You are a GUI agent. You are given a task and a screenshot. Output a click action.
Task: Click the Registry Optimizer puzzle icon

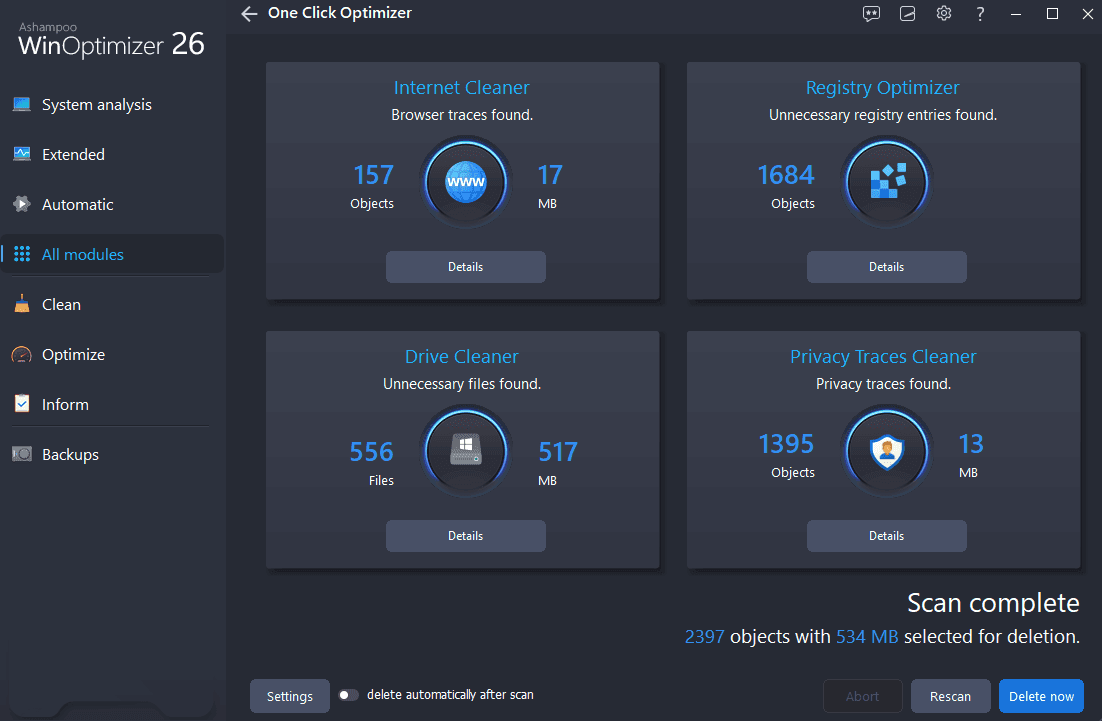click(x=887, y=182)
